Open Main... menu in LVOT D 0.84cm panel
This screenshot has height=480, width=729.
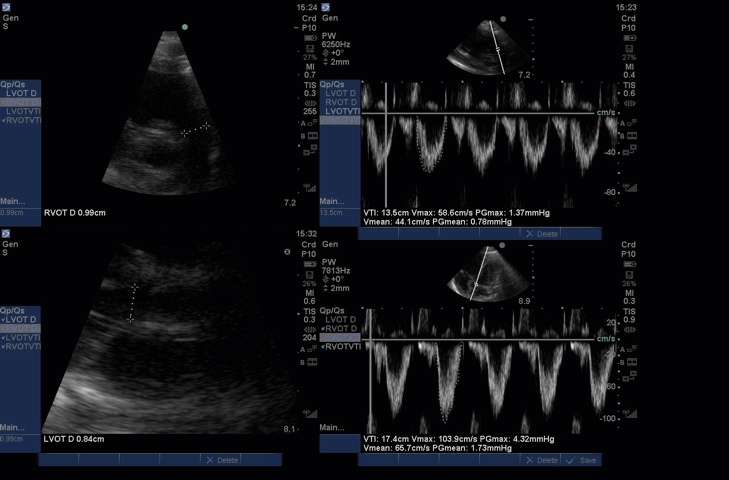[13, 427]
